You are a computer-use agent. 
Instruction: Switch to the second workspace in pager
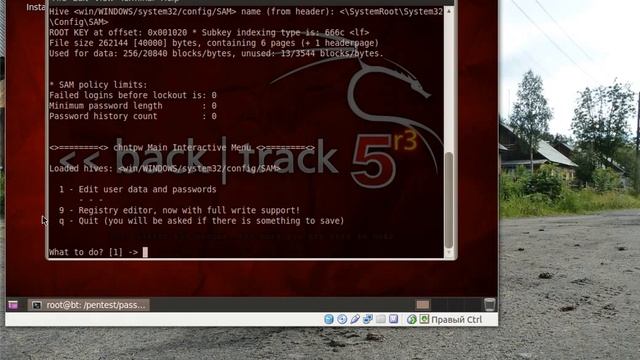point(439,304)
